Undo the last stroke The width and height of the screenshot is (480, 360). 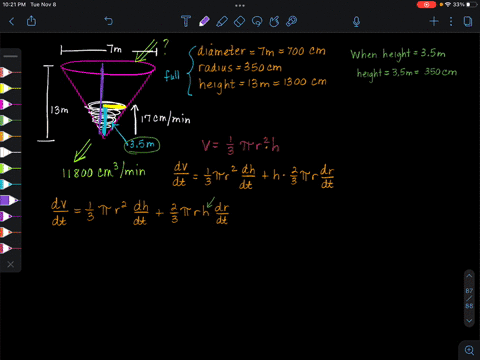[x=109, y=21]
